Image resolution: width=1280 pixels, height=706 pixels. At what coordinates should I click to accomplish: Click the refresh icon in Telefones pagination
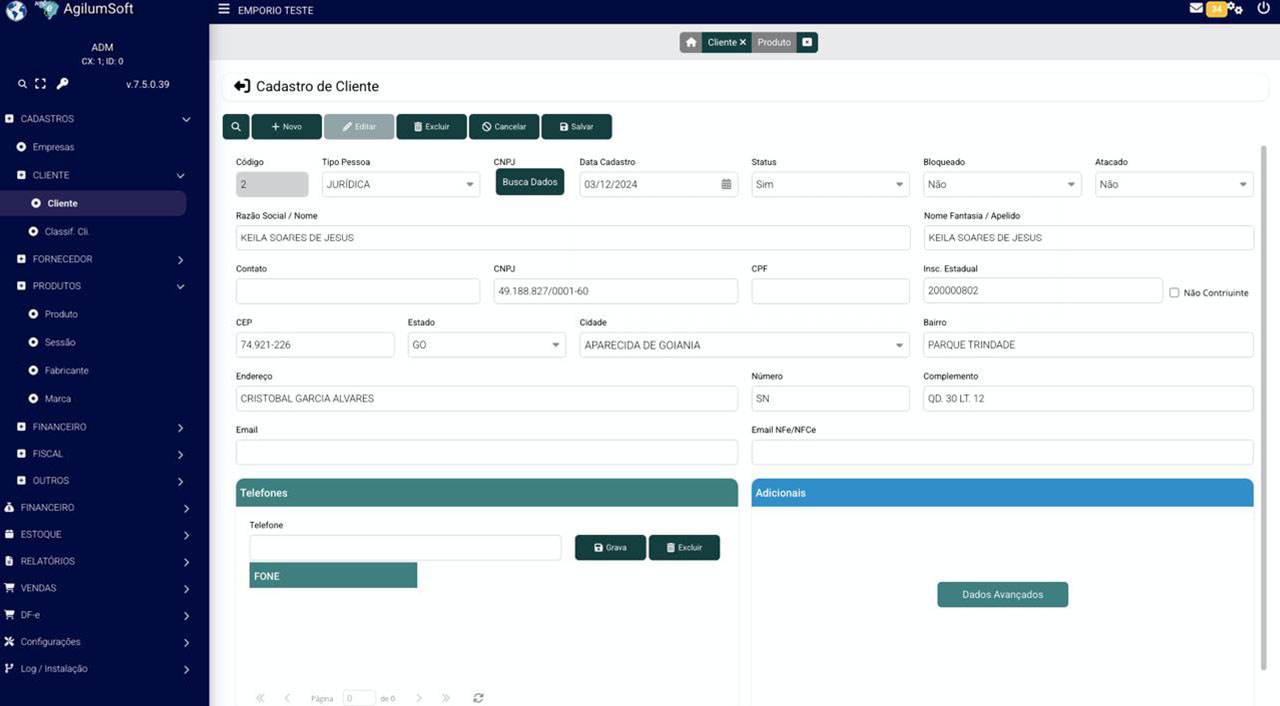(478, 698)
